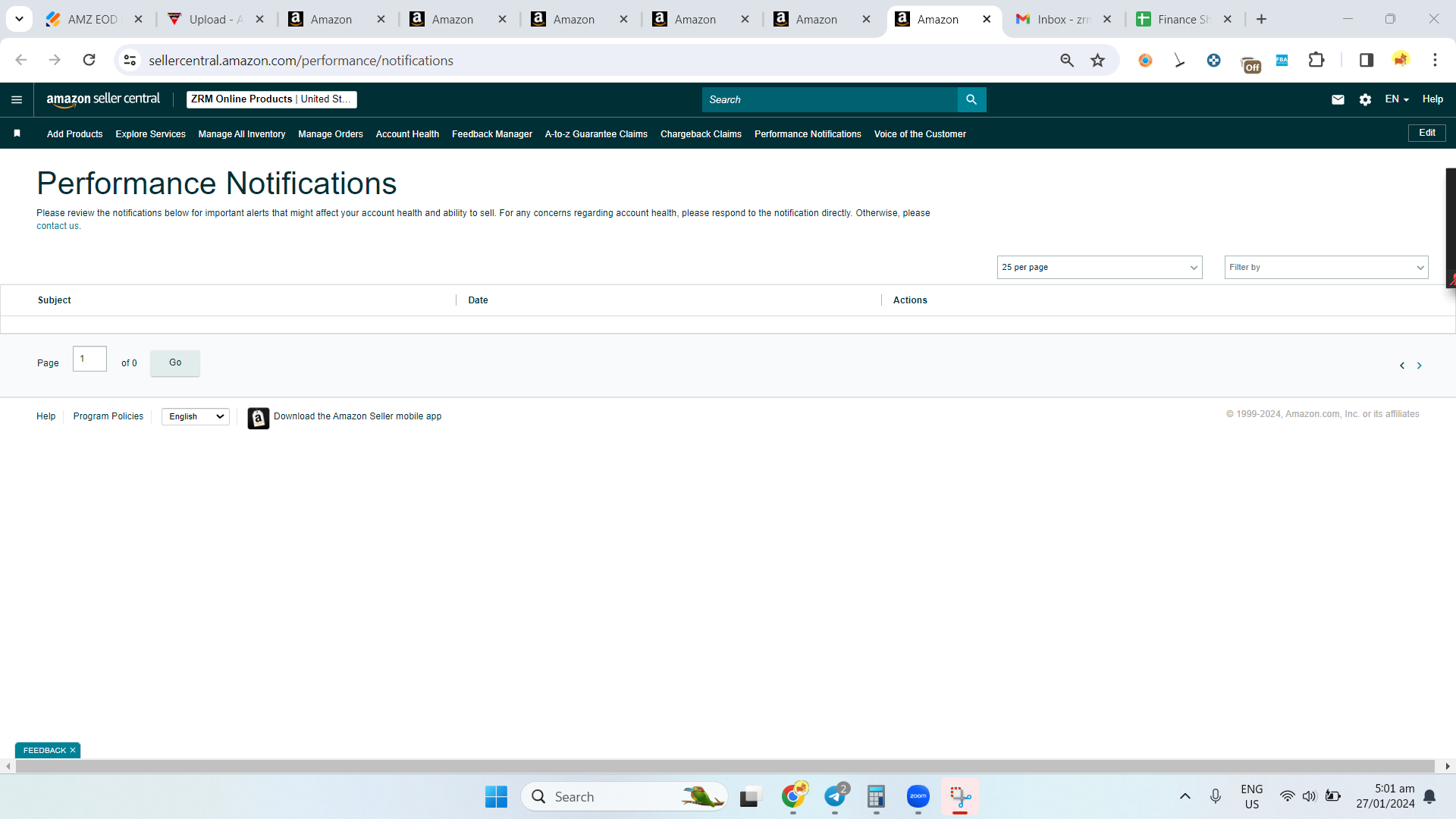The height and width of the screenshot is (819, 1456).
Task: Open Chargeback Claims
Action: (x=701, y=134)
